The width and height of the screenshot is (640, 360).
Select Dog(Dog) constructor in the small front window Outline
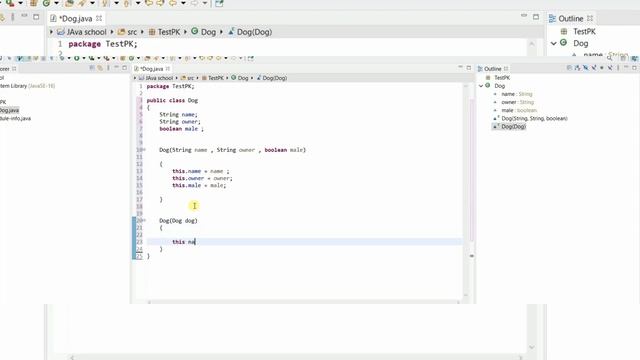[513, 127]
